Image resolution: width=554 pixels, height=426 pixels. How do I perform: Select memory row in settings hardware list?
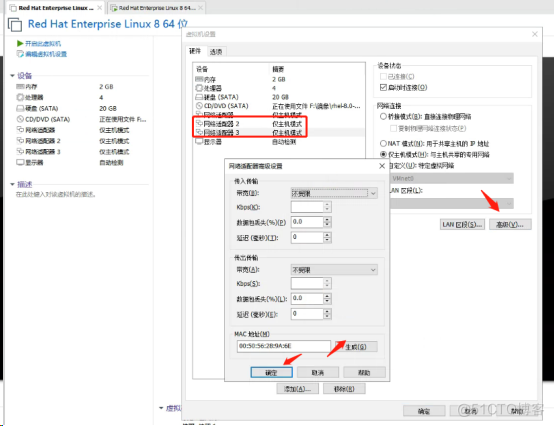click(279, 79)
